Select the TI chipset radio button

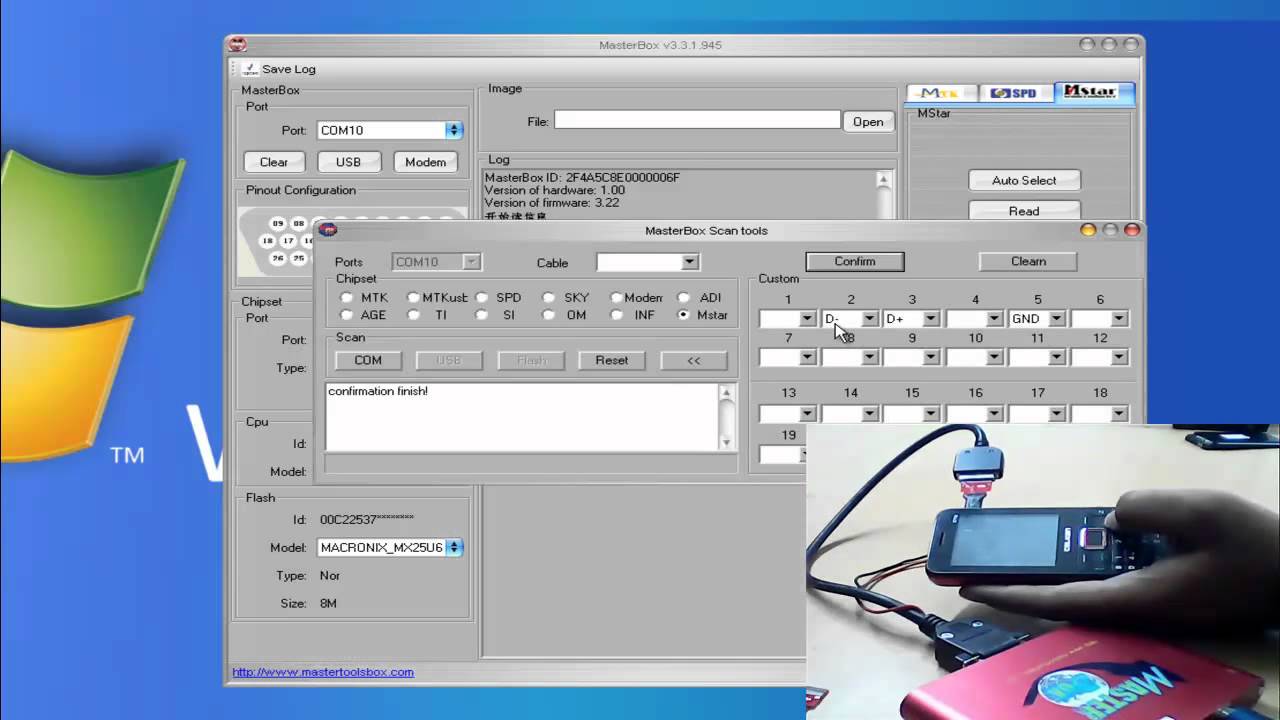point(413,315)
